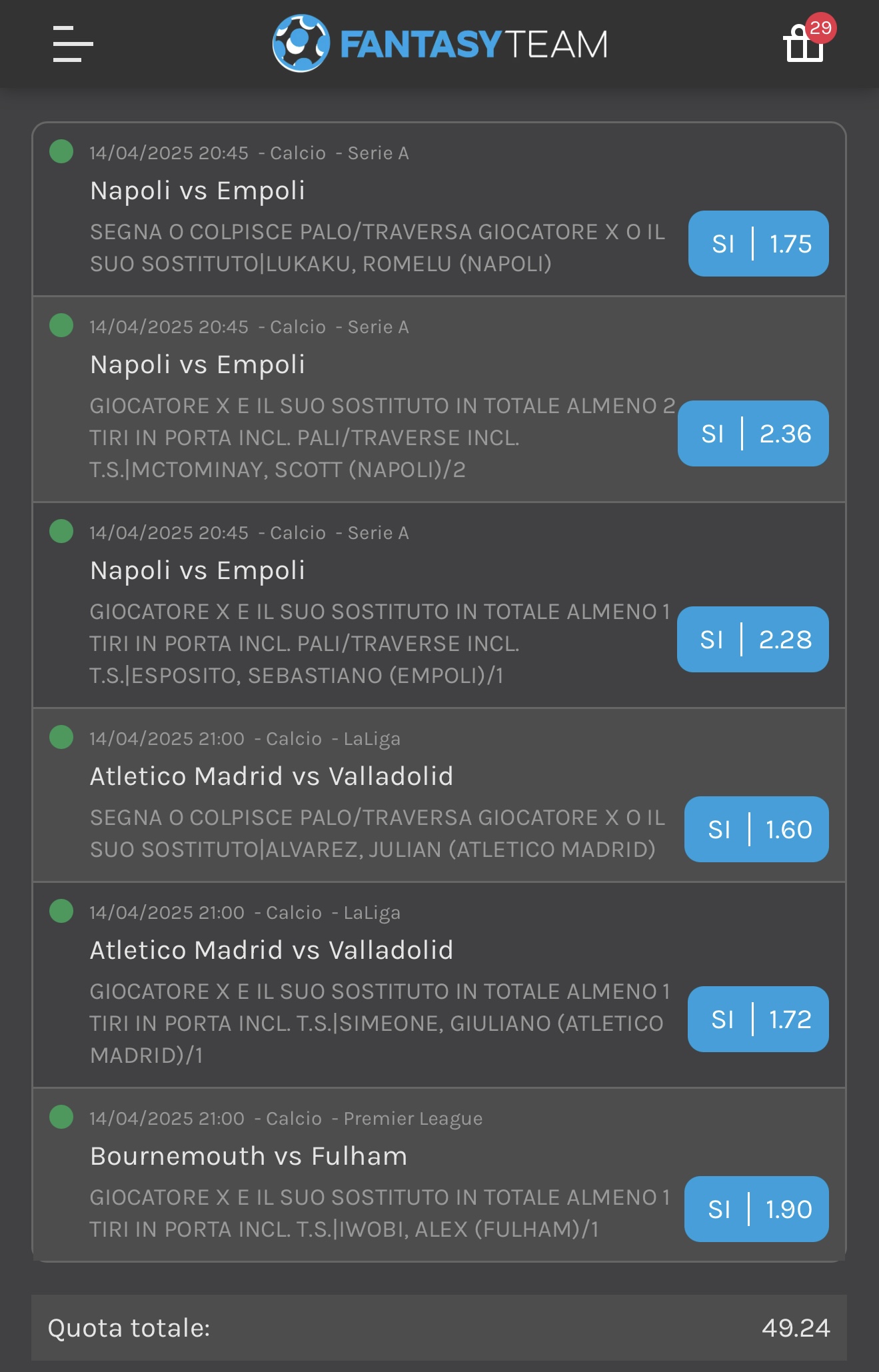
Task: Open the gift box notifications icon
Action: click(x=804, y=44)
